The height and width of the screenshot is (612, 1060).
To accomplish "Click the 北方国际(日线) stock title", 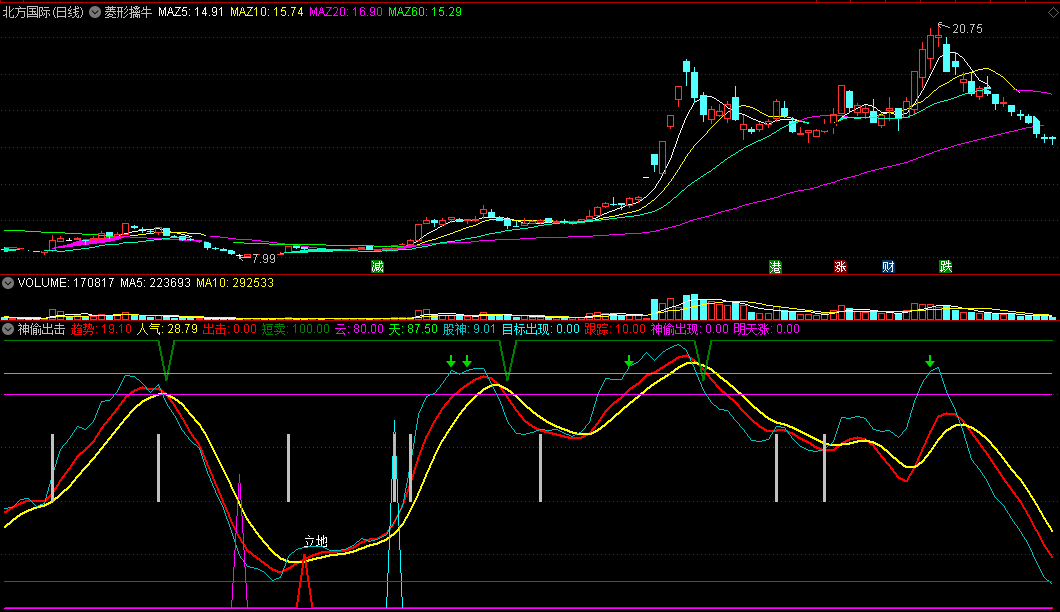I will [44, 13].
